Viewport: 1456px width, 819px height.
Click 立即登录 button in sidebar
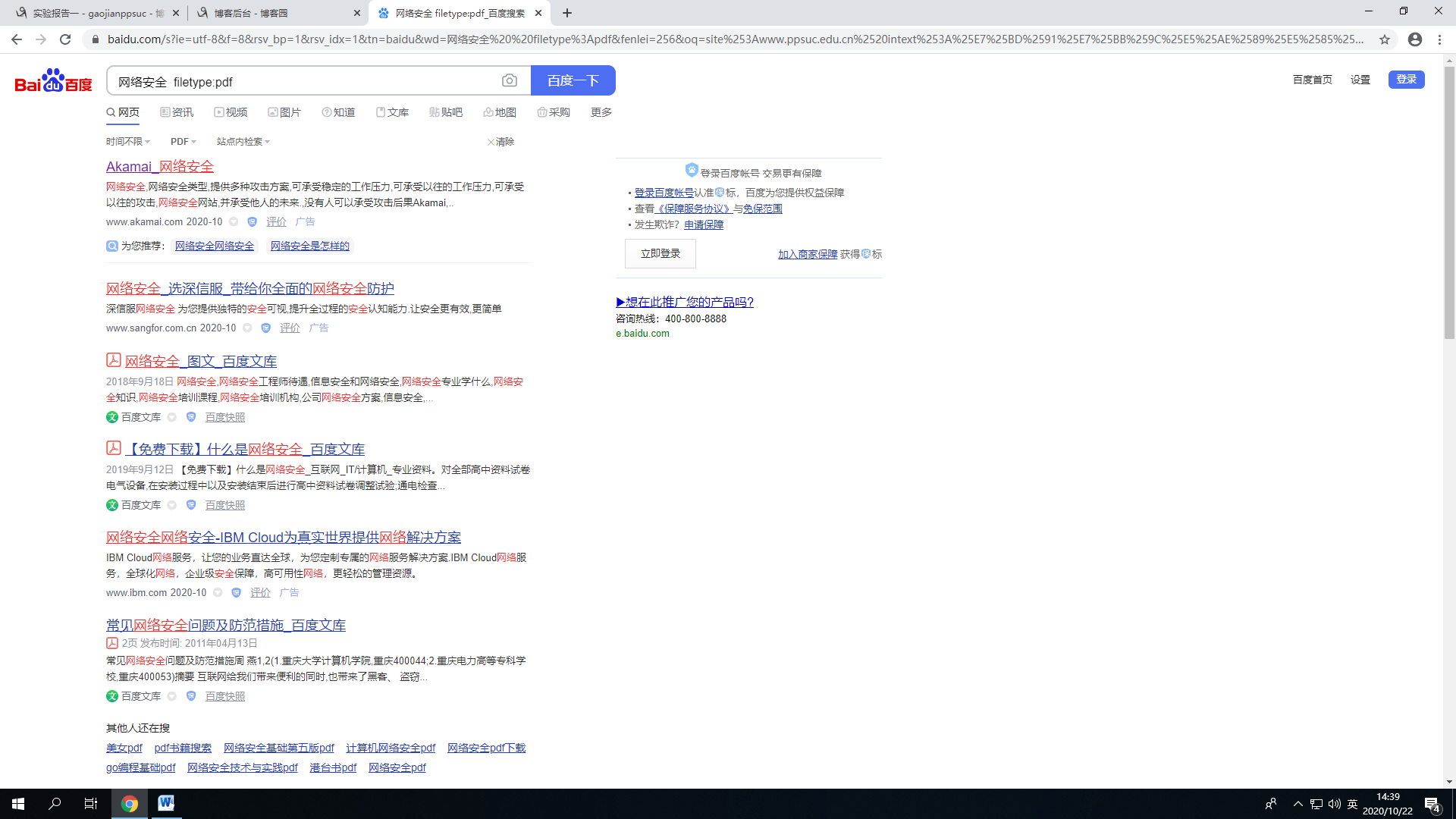[x=660, y=253]
